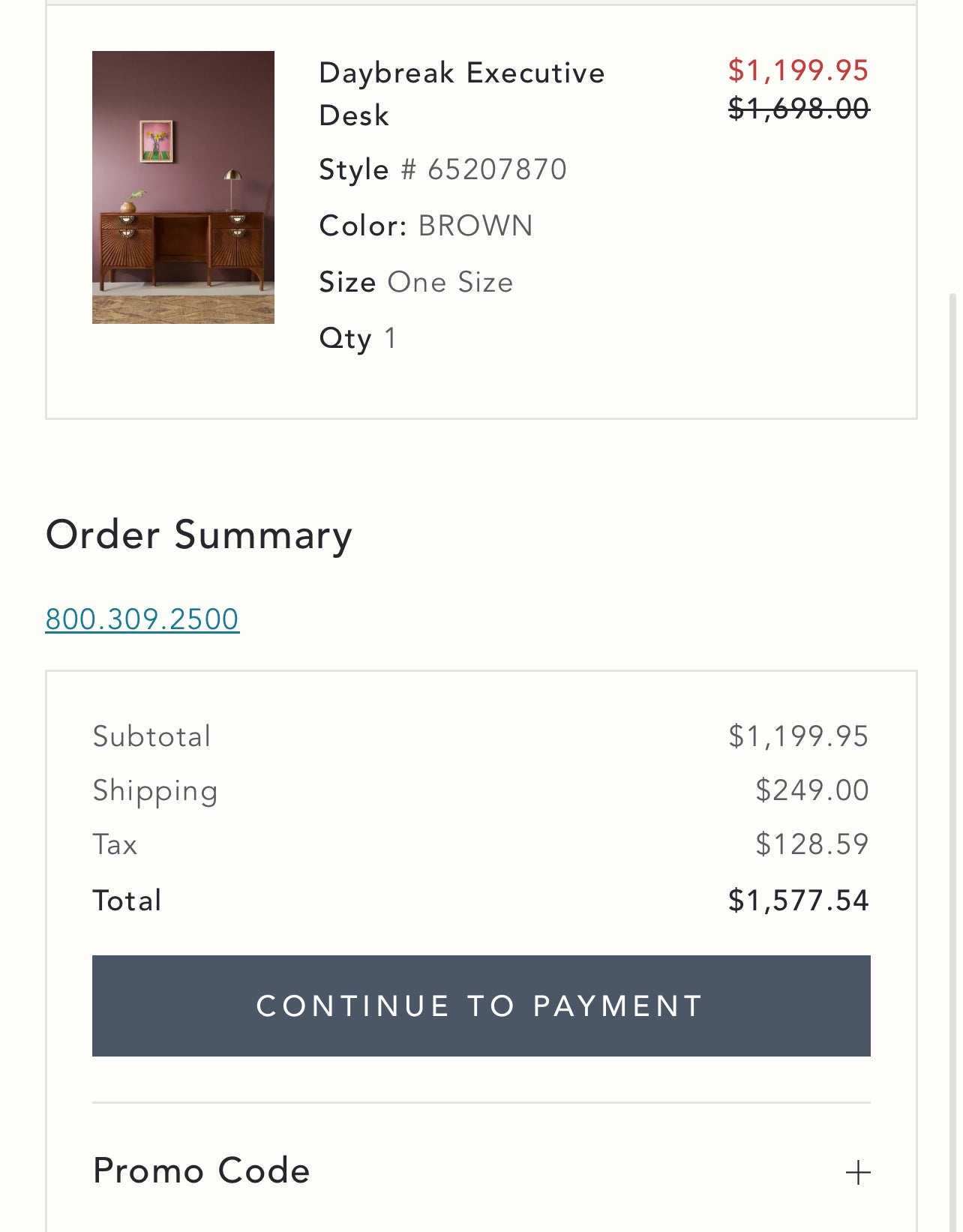Screen dimensions: 963x1232
Task: Click the order Total $1,577.54
Action: pos(798,900)
